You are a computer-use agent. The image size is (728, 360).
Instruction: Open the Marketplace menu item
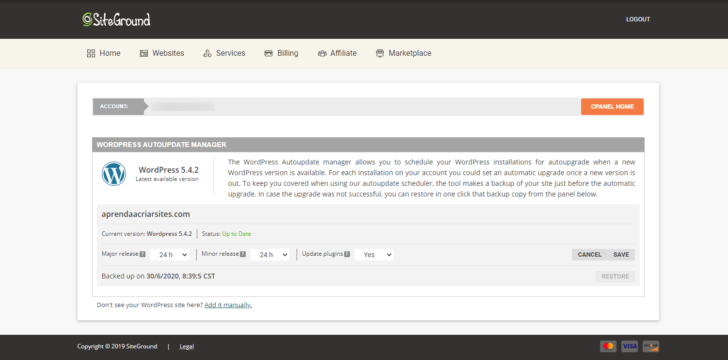click(403, 53)
